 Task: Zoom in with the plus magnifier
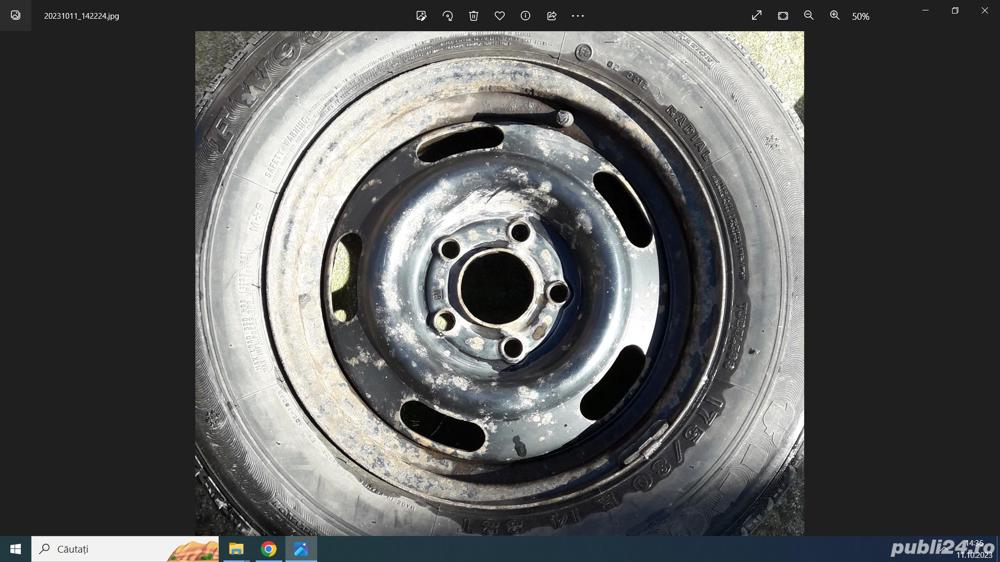[x=834, y=16]
